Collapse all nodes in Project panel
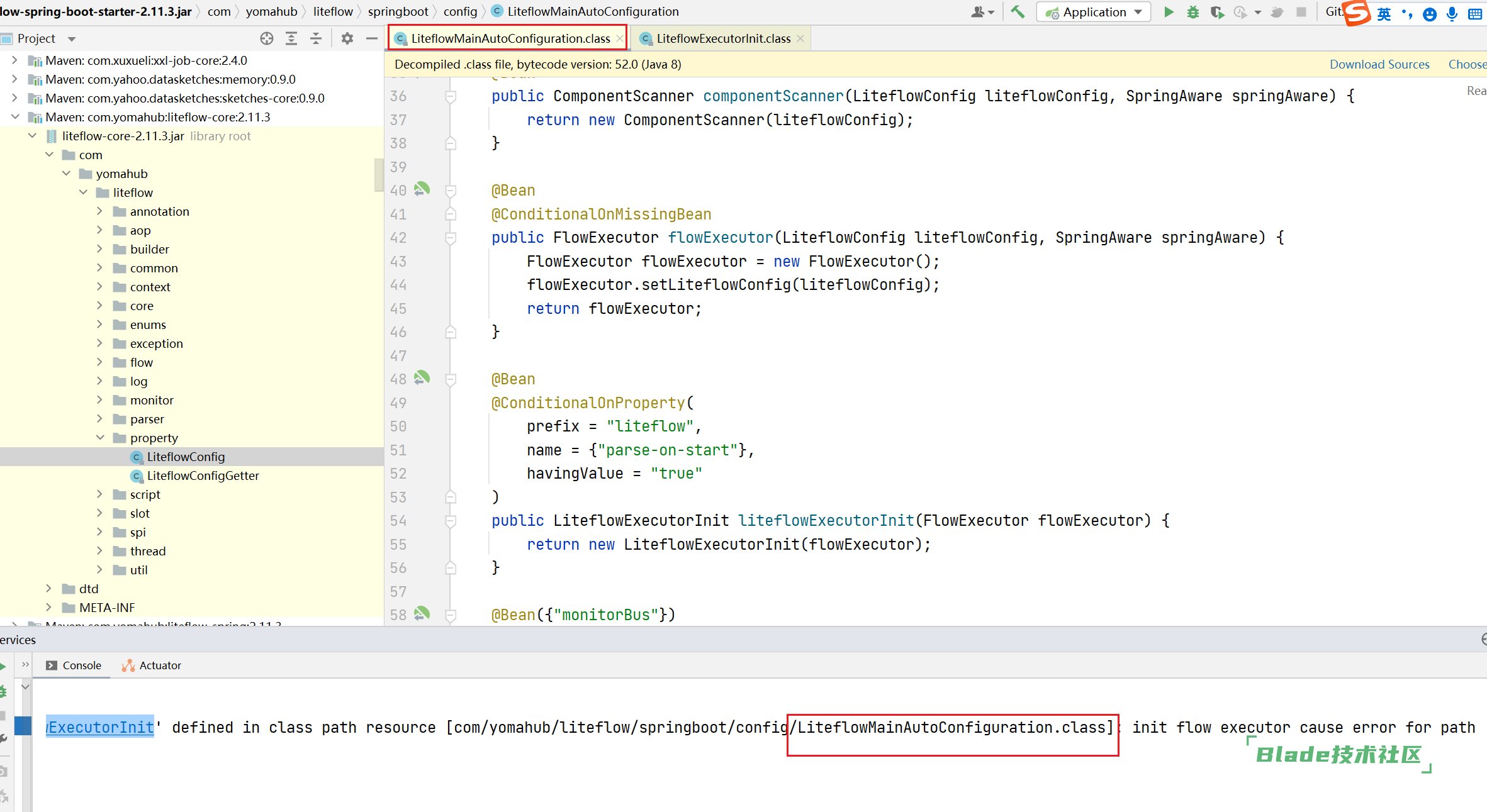 click(316, 38)
